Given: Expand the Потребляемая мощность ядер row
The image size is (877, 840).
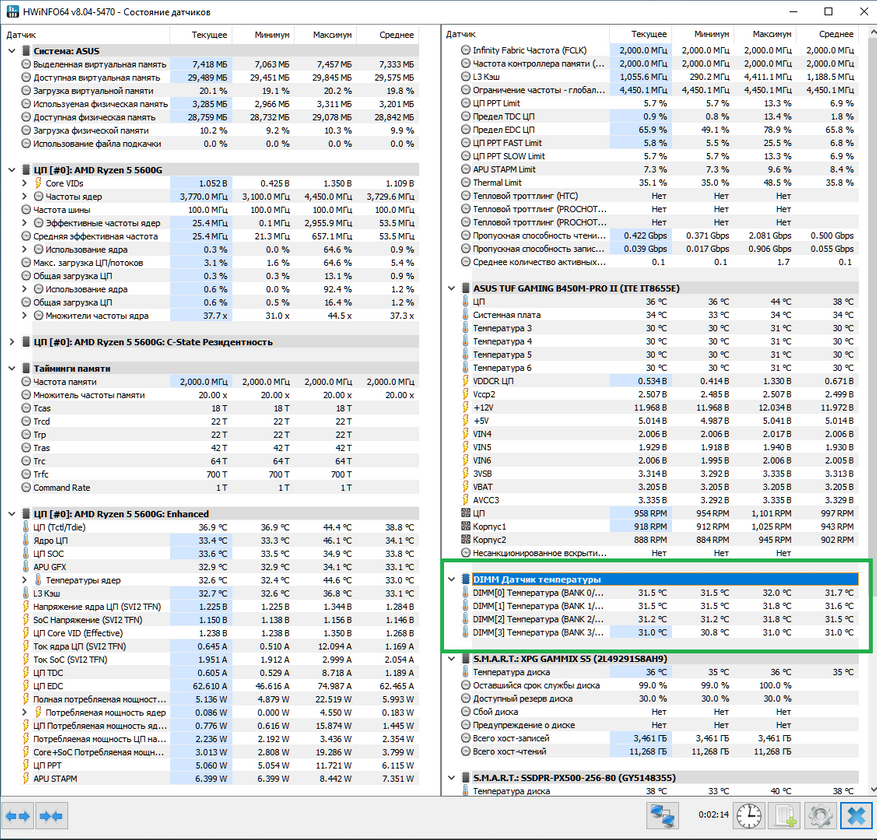Looking at the screenshot, I should [24, 712].
